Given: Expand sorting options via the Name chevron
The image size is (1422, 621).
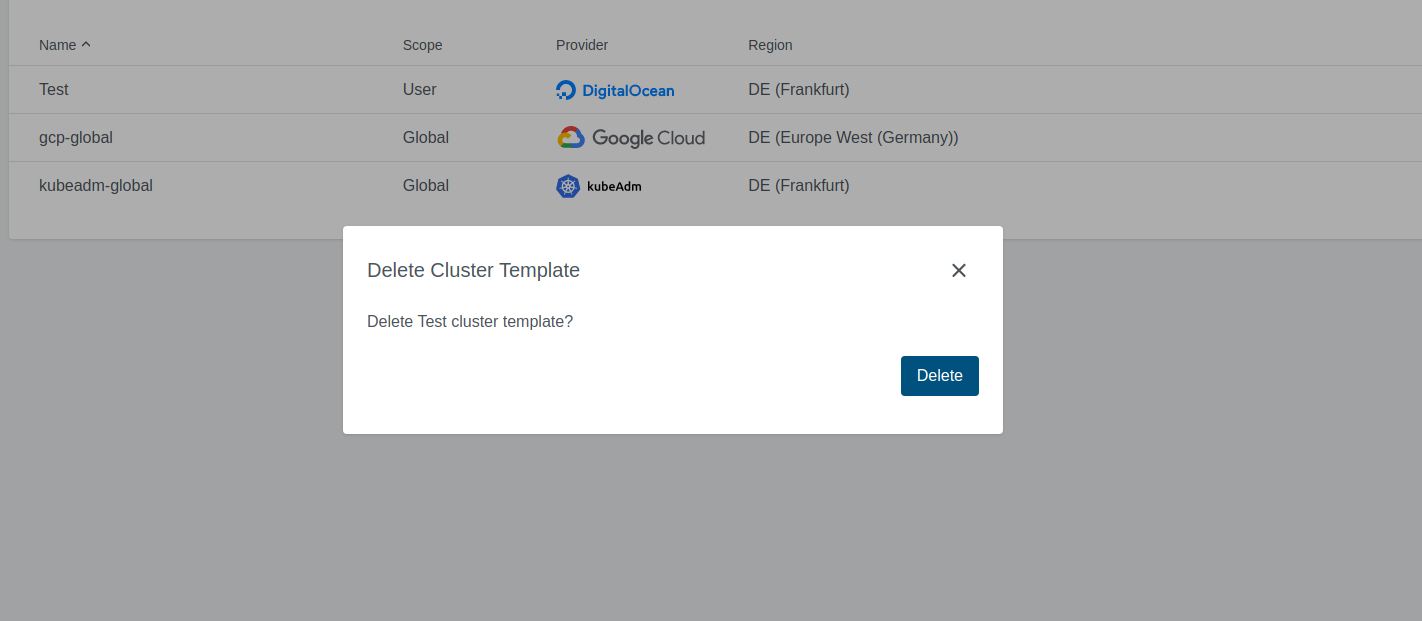Looking at the screenshot, I should [x=86, y=43].
